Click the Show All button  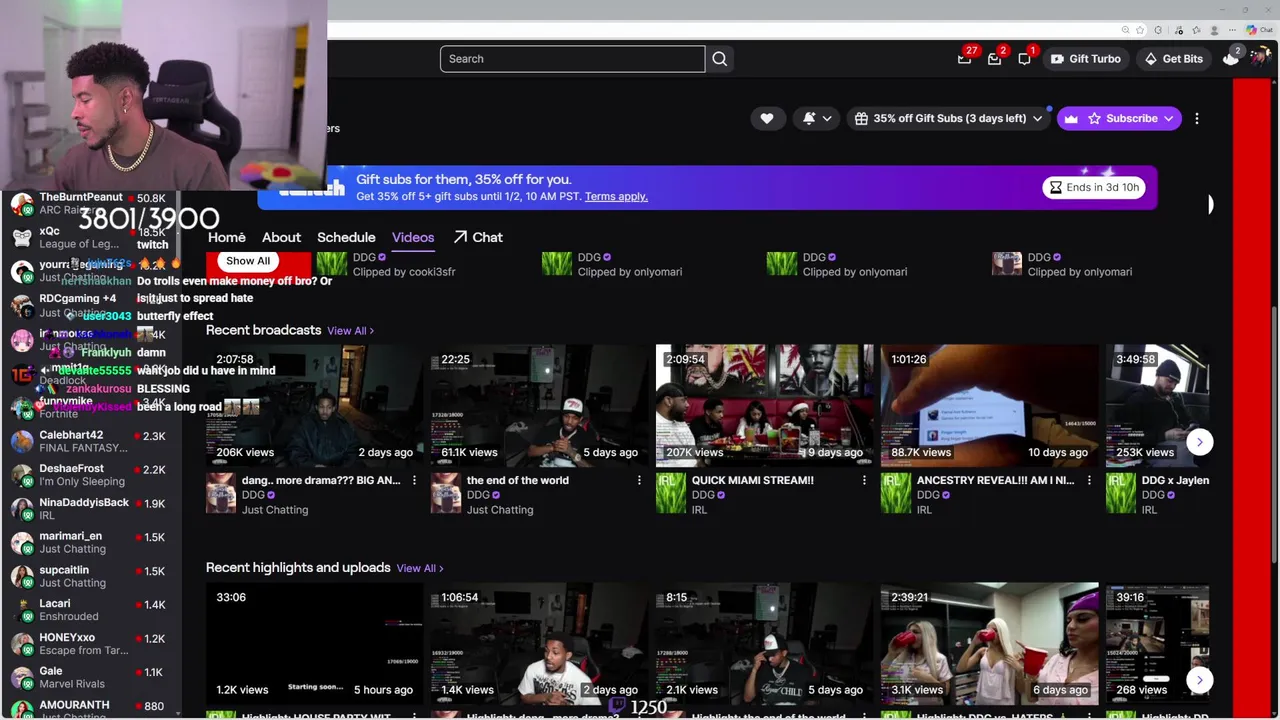(x=248, y=261)
